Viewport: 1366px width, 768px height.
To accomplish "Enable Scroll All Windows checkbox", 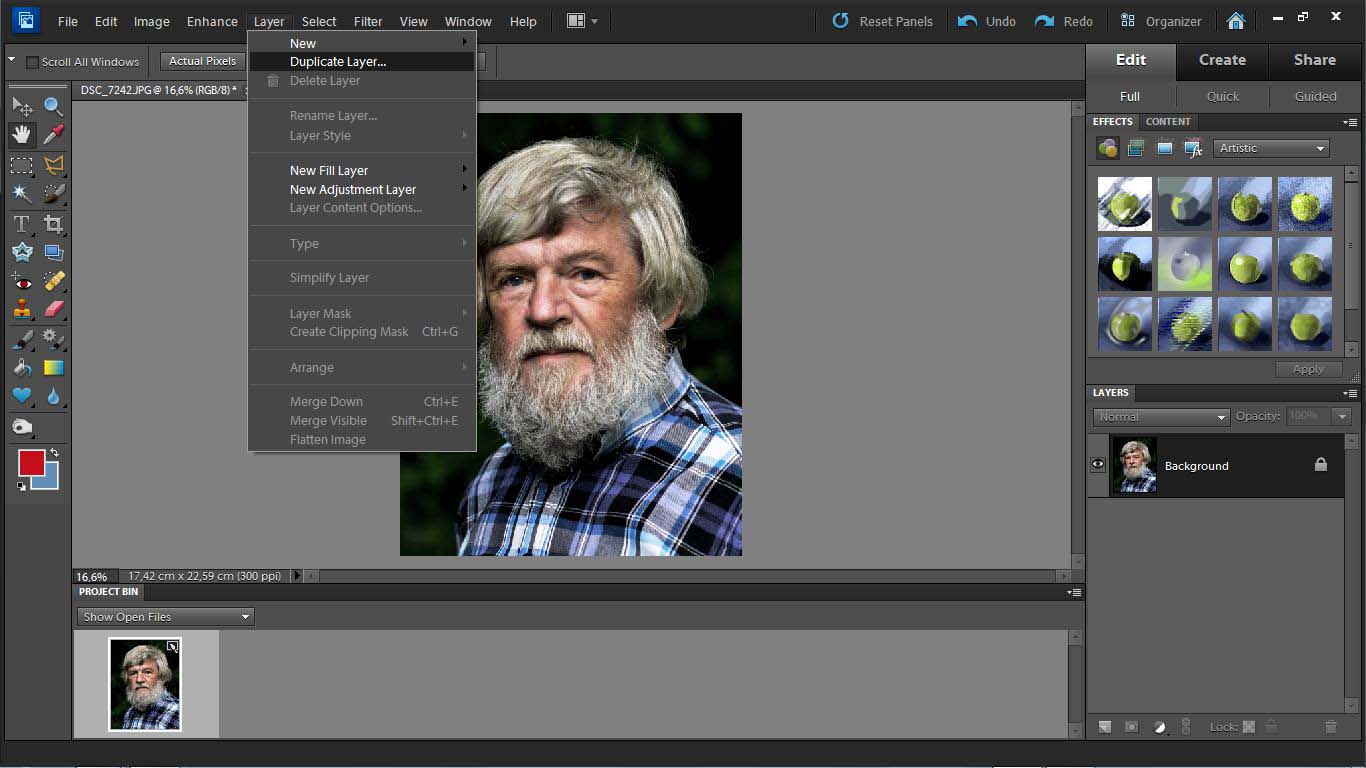I will 32,62.
